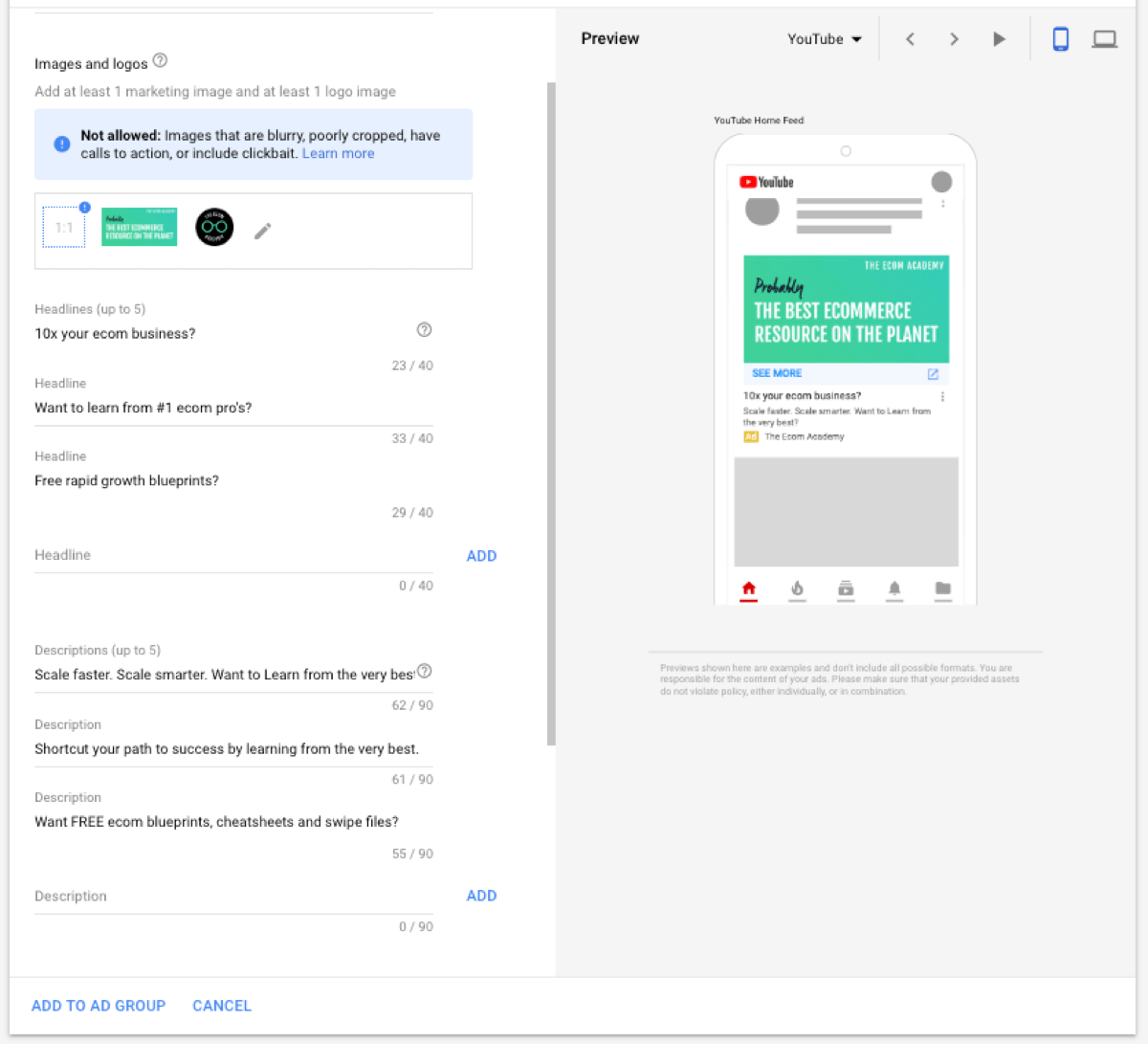
Task: Select the round black logo thumbnail
Action: (x=214, y=228)
